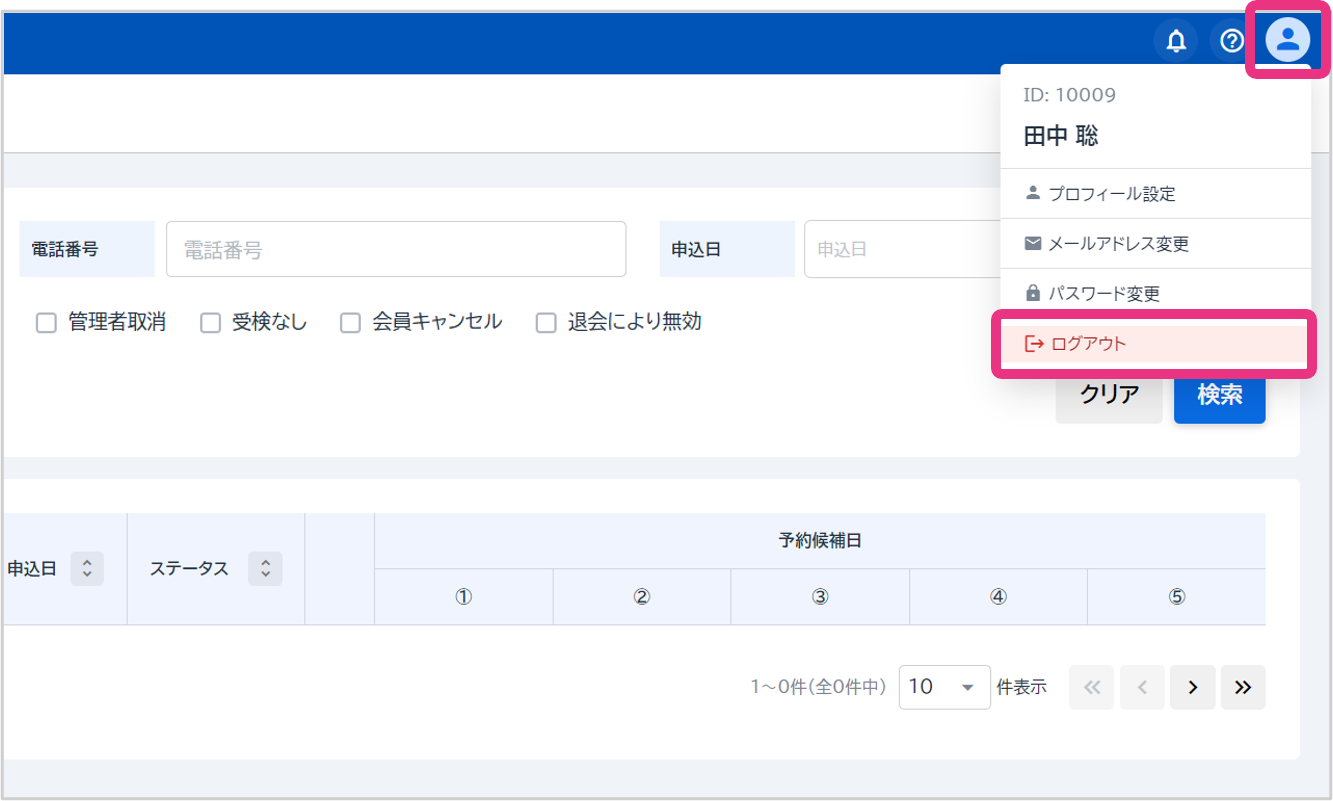Click the notification bell icon
The height and width of the screenshot is (801, 1333).
pos(1177,41)
